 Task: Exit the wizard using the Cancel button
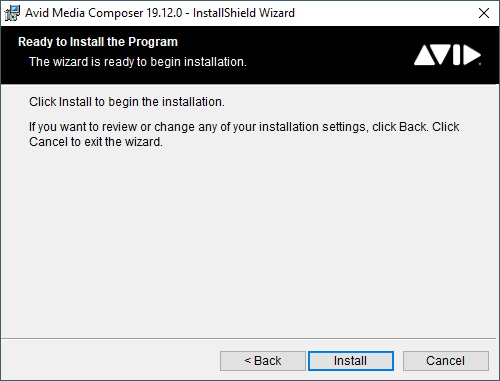point(446,361)
